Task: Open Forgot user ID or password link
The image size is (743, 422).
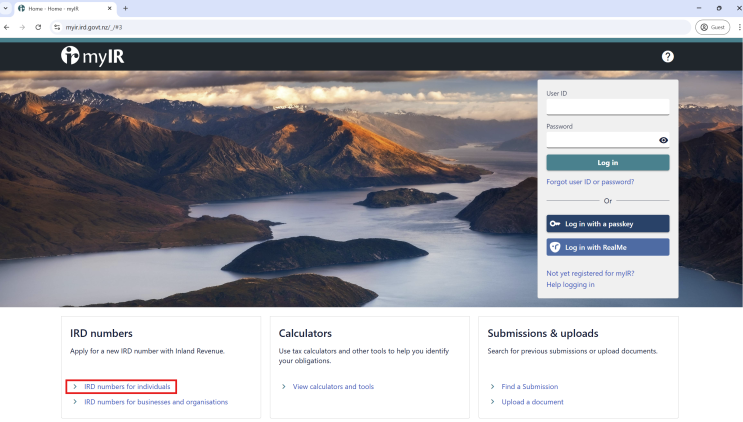Action: 590,182
